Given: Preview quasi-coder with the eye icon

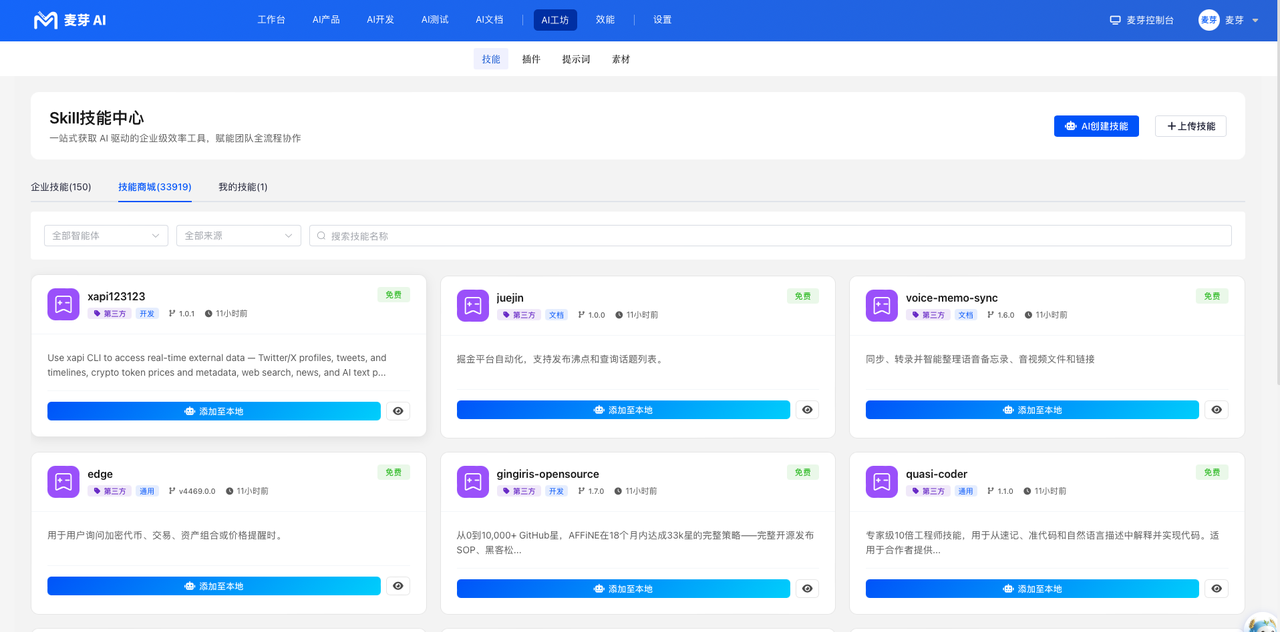Looking at the screenshot, I should pos(1216,589).
